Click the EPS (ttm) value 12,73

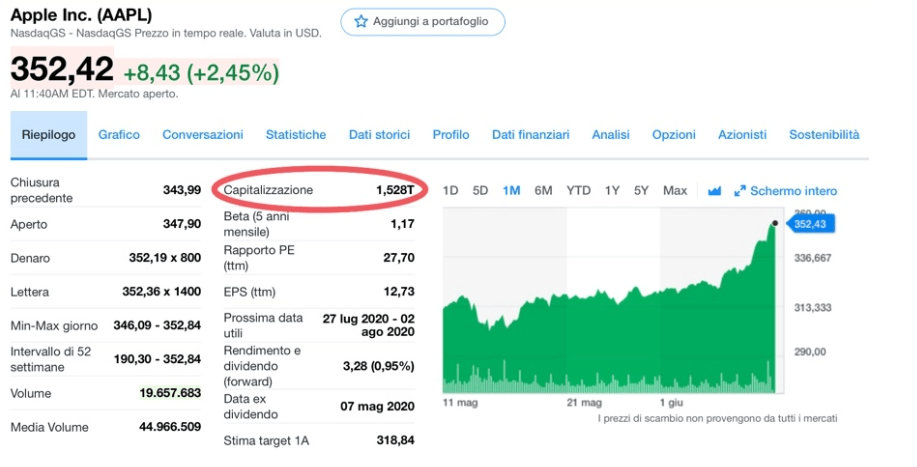[x=399, y=292]
